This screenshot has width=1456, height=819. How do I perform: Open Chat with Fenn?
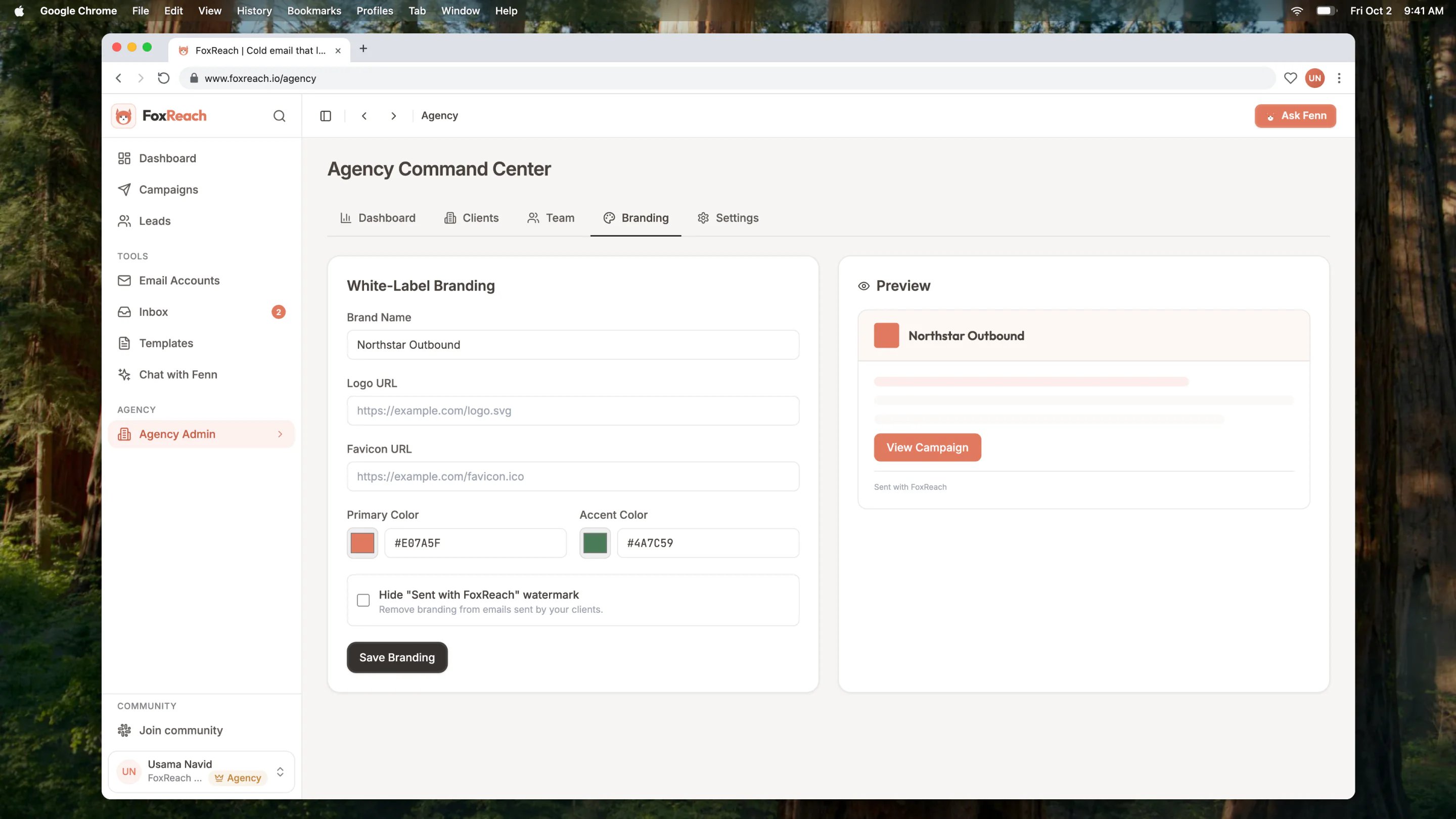(x=201, y=375)
